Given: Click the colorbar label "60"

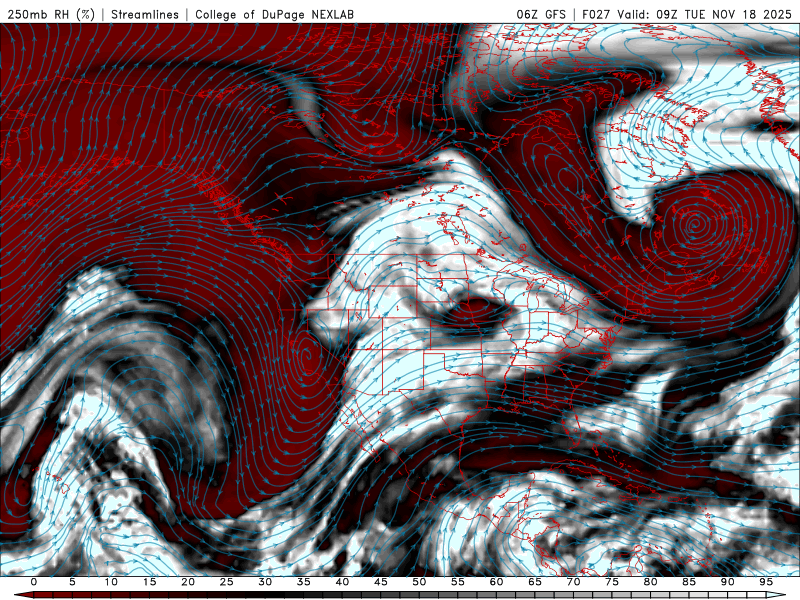Looking at the screenshot, I should pos(496,582).
